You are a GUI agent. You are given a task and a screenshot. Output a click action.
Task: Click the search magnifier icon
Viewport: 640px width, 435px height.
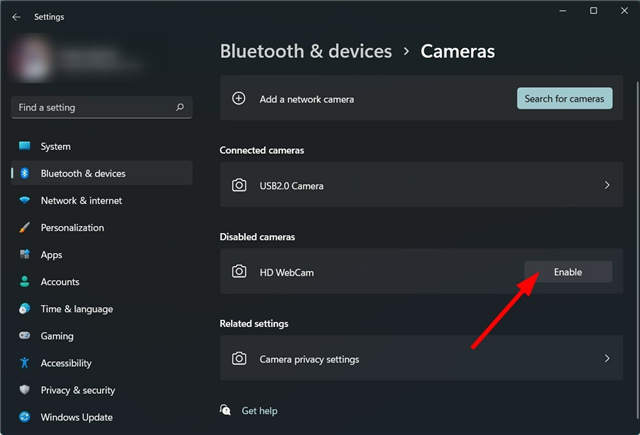point(180,107)
